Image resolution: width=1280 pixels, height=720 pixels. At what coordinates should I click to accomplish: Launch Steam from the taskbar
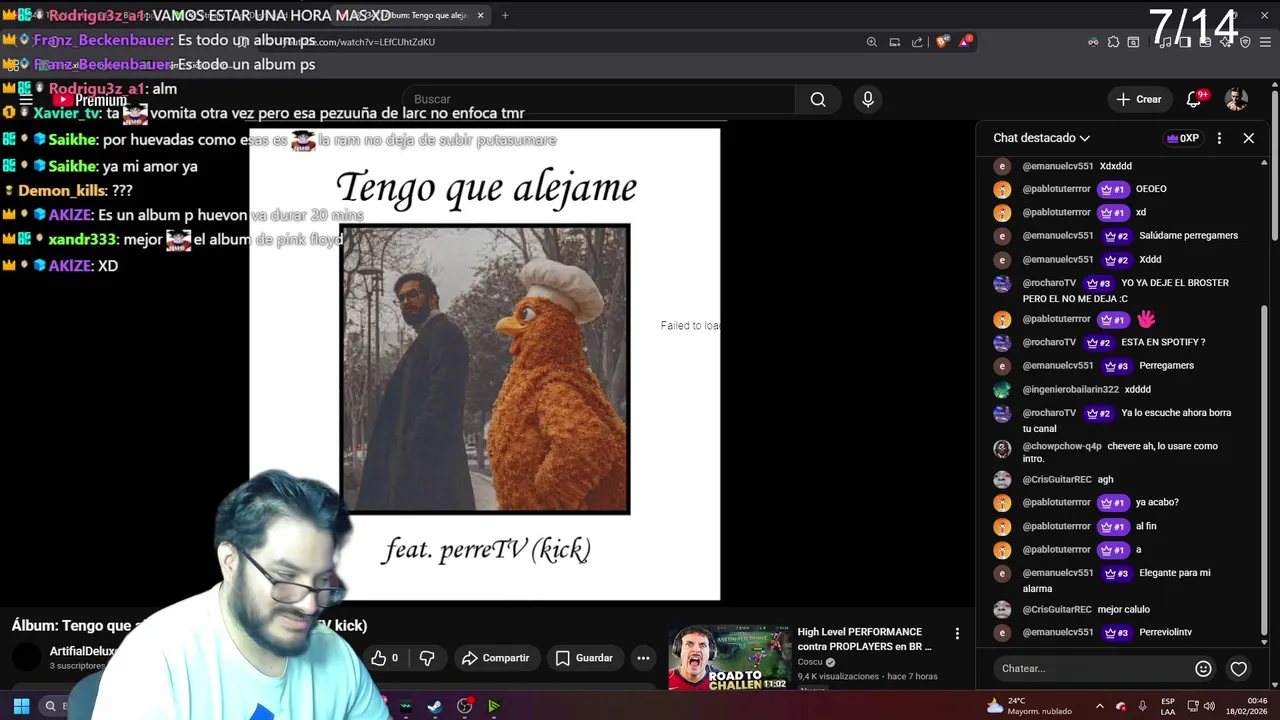click(x=435, y=706)
